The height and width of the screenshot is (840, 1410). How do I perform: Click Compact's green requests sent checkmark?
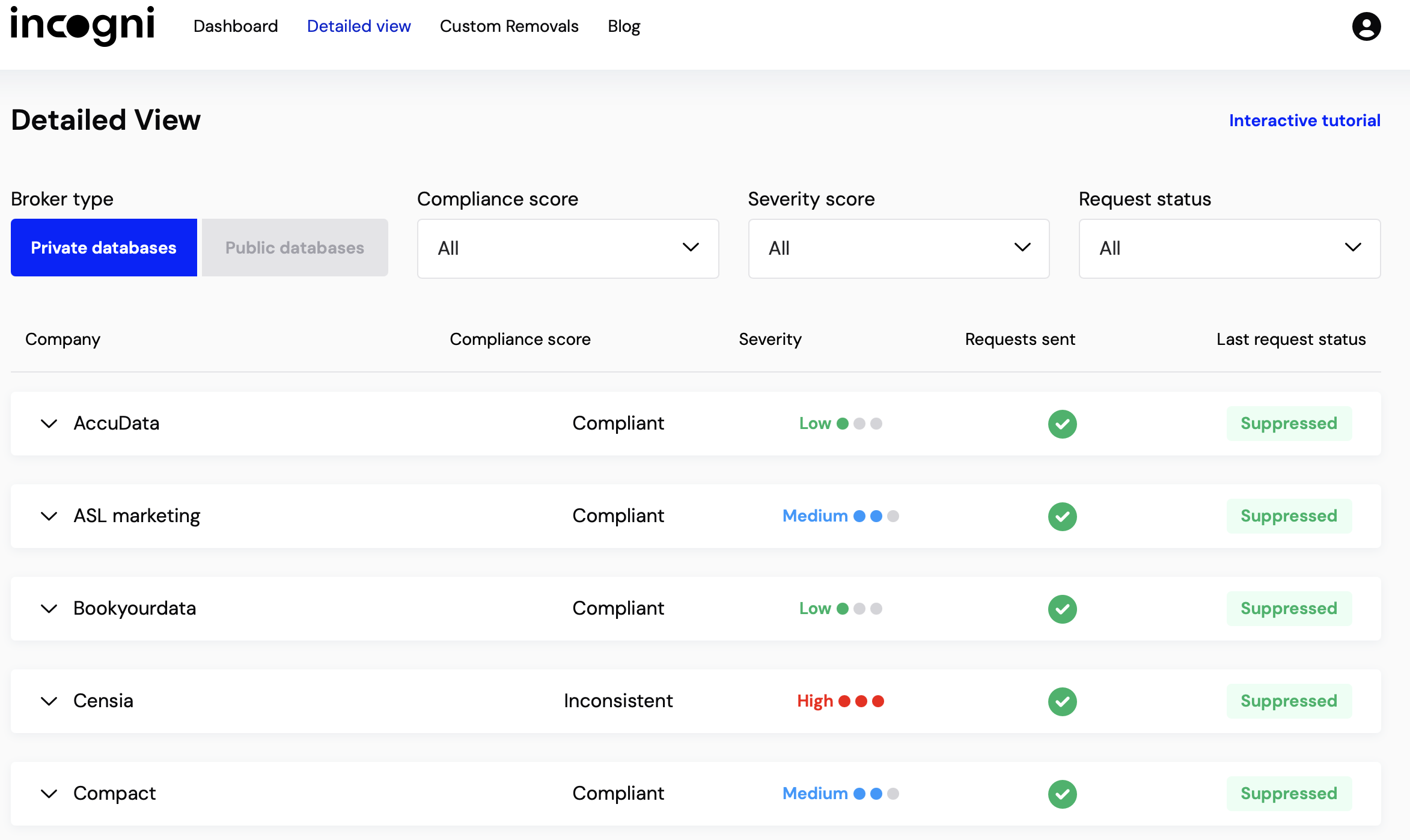click(x=1062, y=794)
